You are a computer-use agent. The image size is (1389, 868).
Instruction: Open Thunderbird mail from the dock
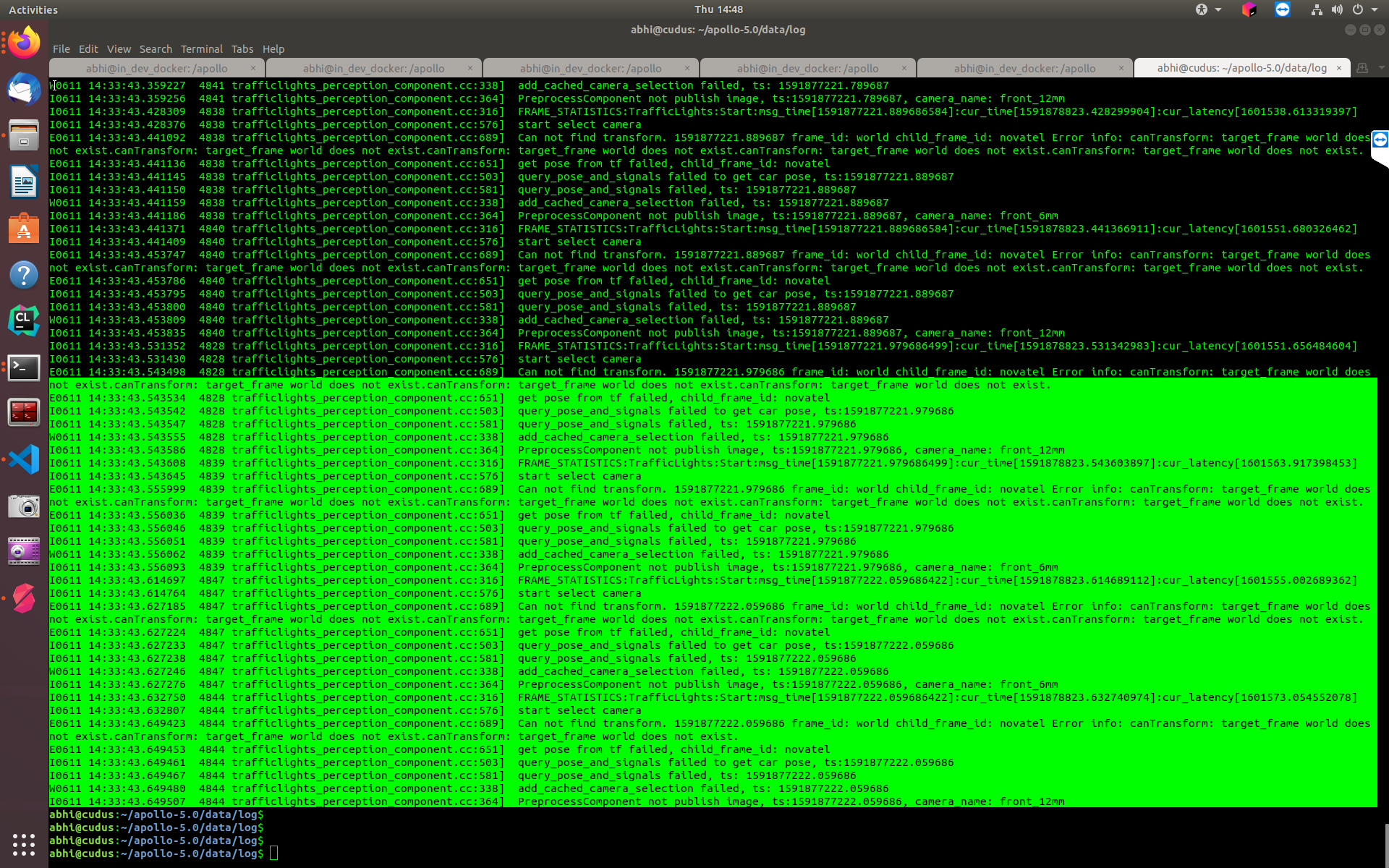point(24,90)
